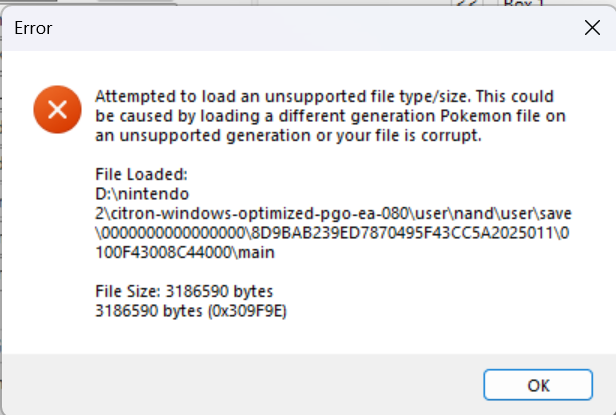Viewport: 616px width, 415px height.
Task: Click empty title bar area beside Error
Action: (300, 29)
